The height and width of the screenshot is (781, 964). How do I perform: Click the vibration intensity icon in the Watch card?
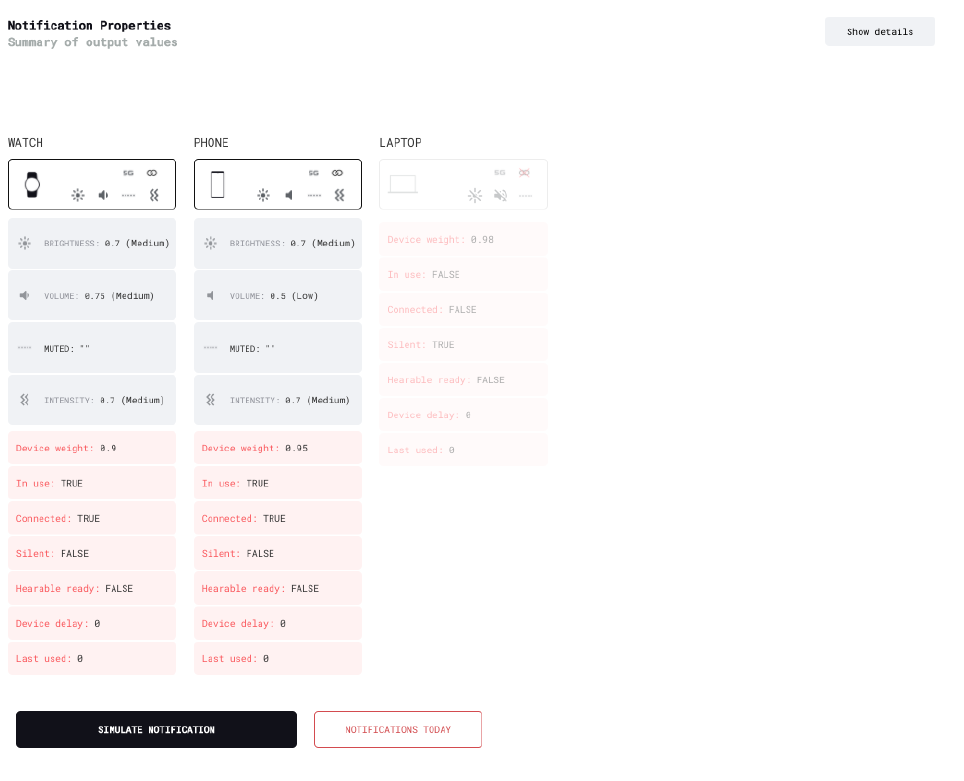pyautogui.click(x=154, y=196)
